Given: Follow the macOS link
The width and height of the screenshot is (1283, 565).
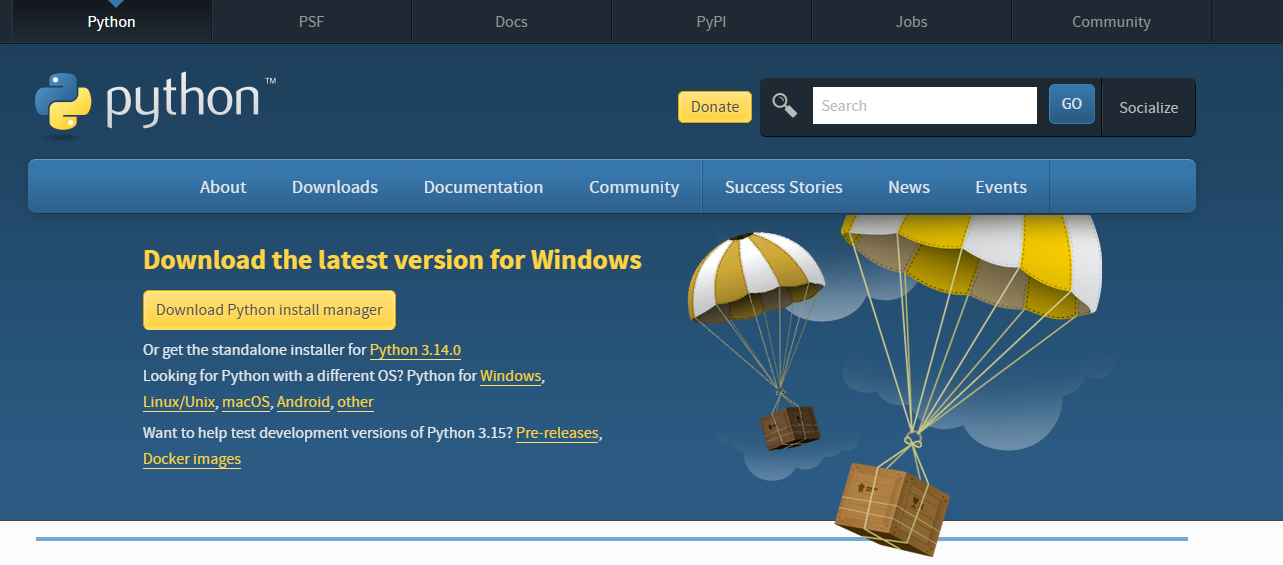Looking at the screenshot, I should [x=246, y=402].
